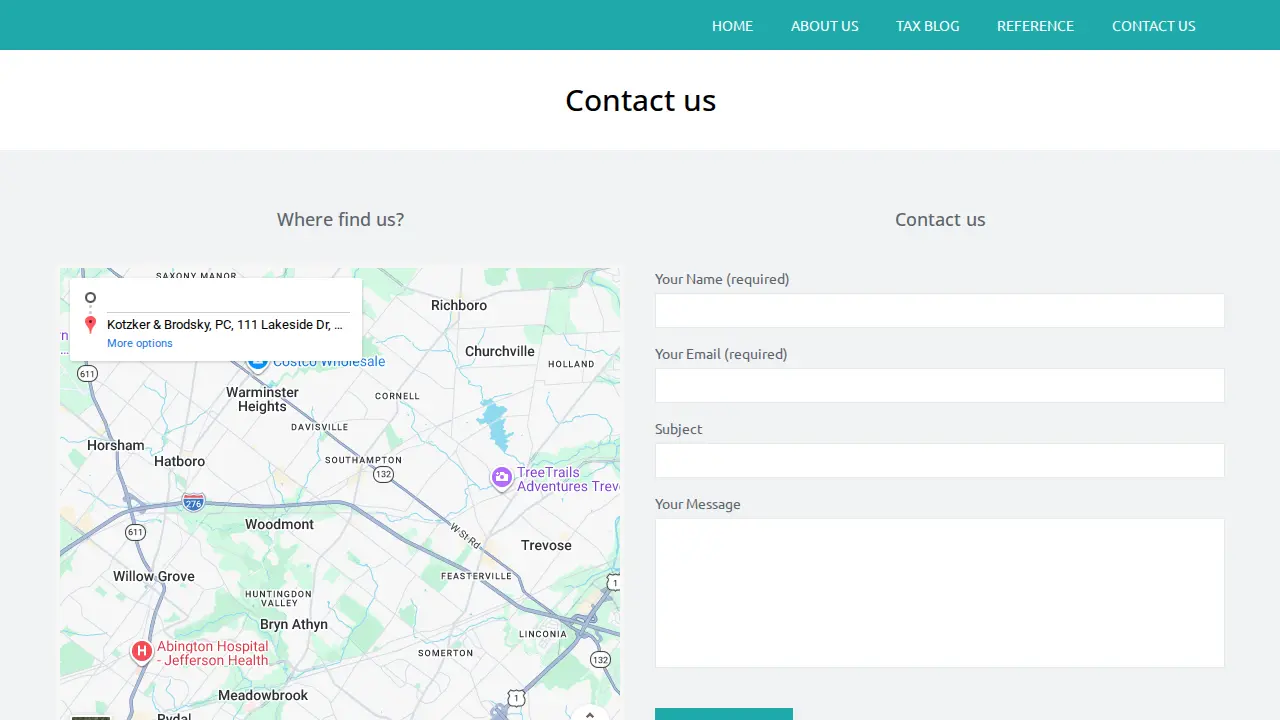Click the More options map link

(x=140, y=343)
